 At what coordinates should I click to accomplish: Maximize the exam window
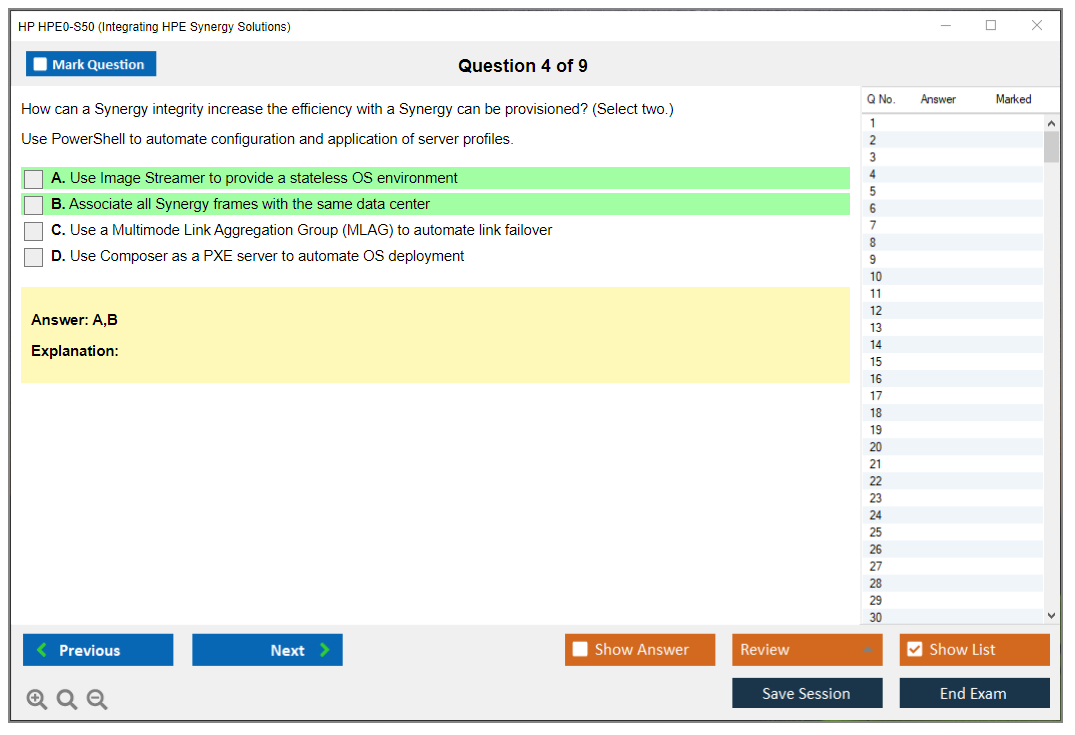click(x=991, y=26)
